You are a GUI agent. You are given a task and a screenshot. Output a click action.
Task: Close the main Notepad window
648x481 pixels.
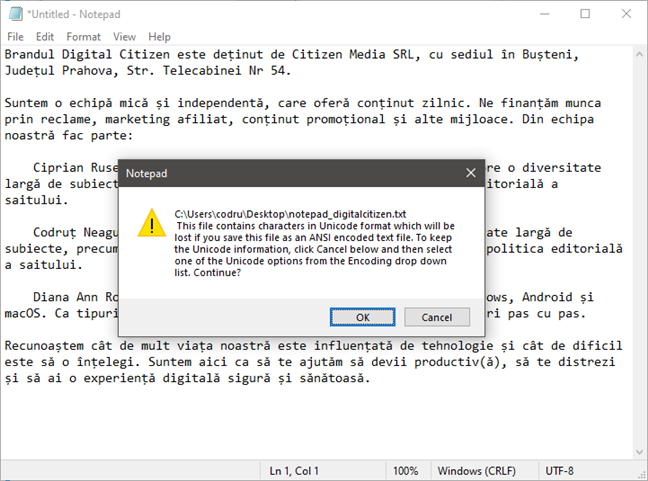pyautogui.click(x=626, y=14)
